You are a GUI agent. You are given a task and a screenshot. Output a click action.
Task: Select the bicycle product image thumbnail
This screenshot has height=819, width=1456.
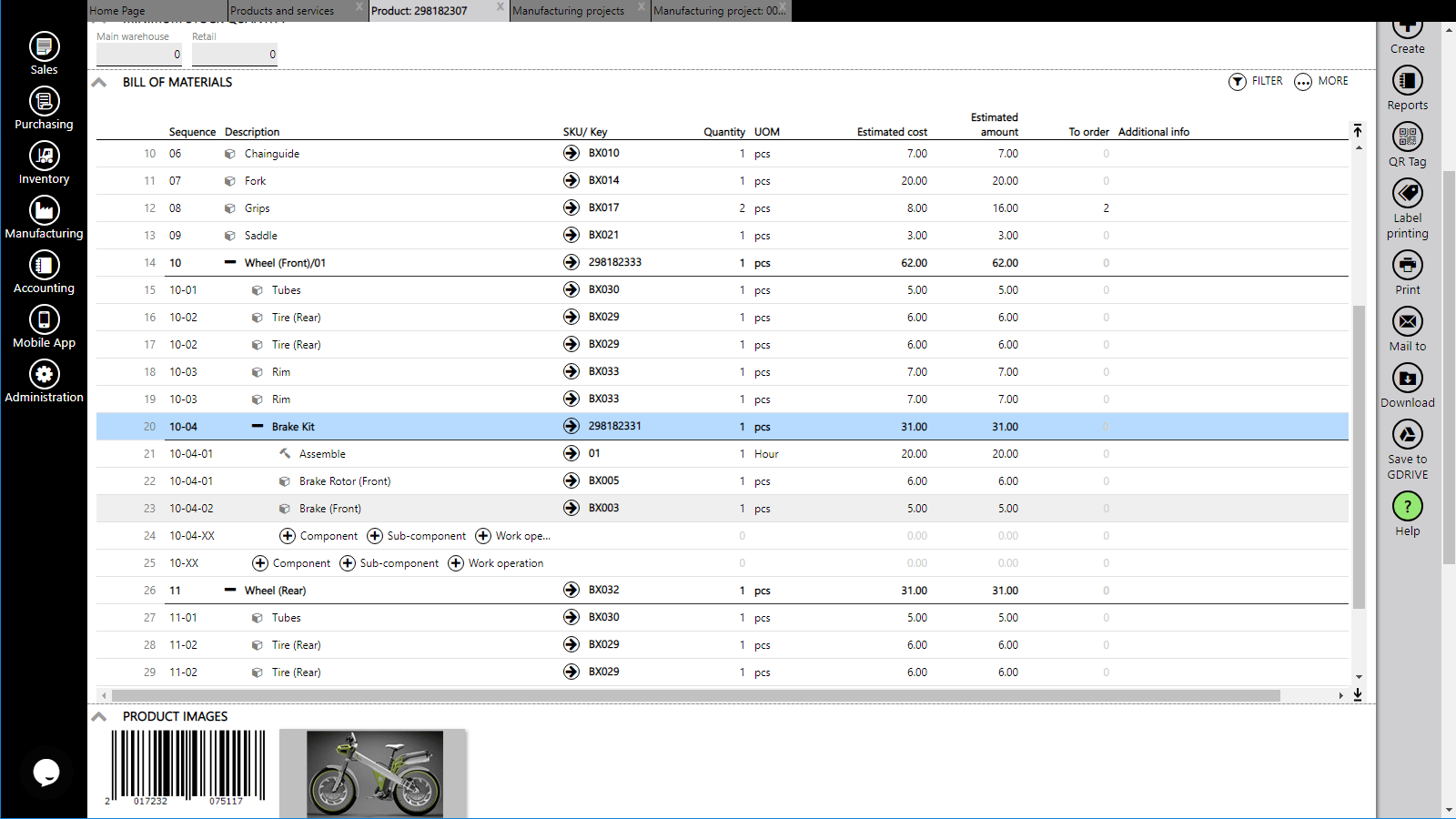pos(372,773)
